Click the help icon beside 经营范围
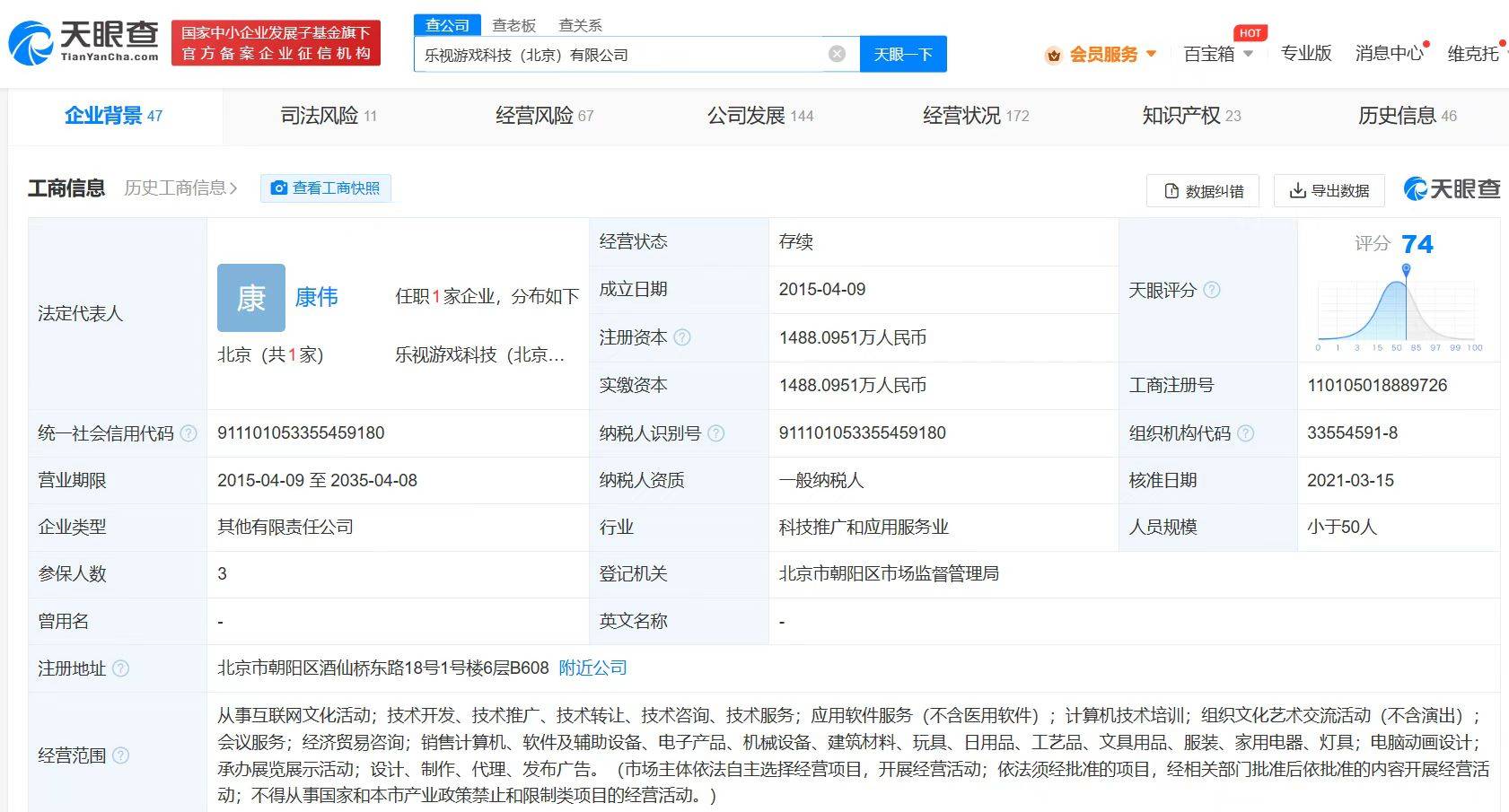The height and width of the screenshot is (812, 1509). tap(120, 755)
